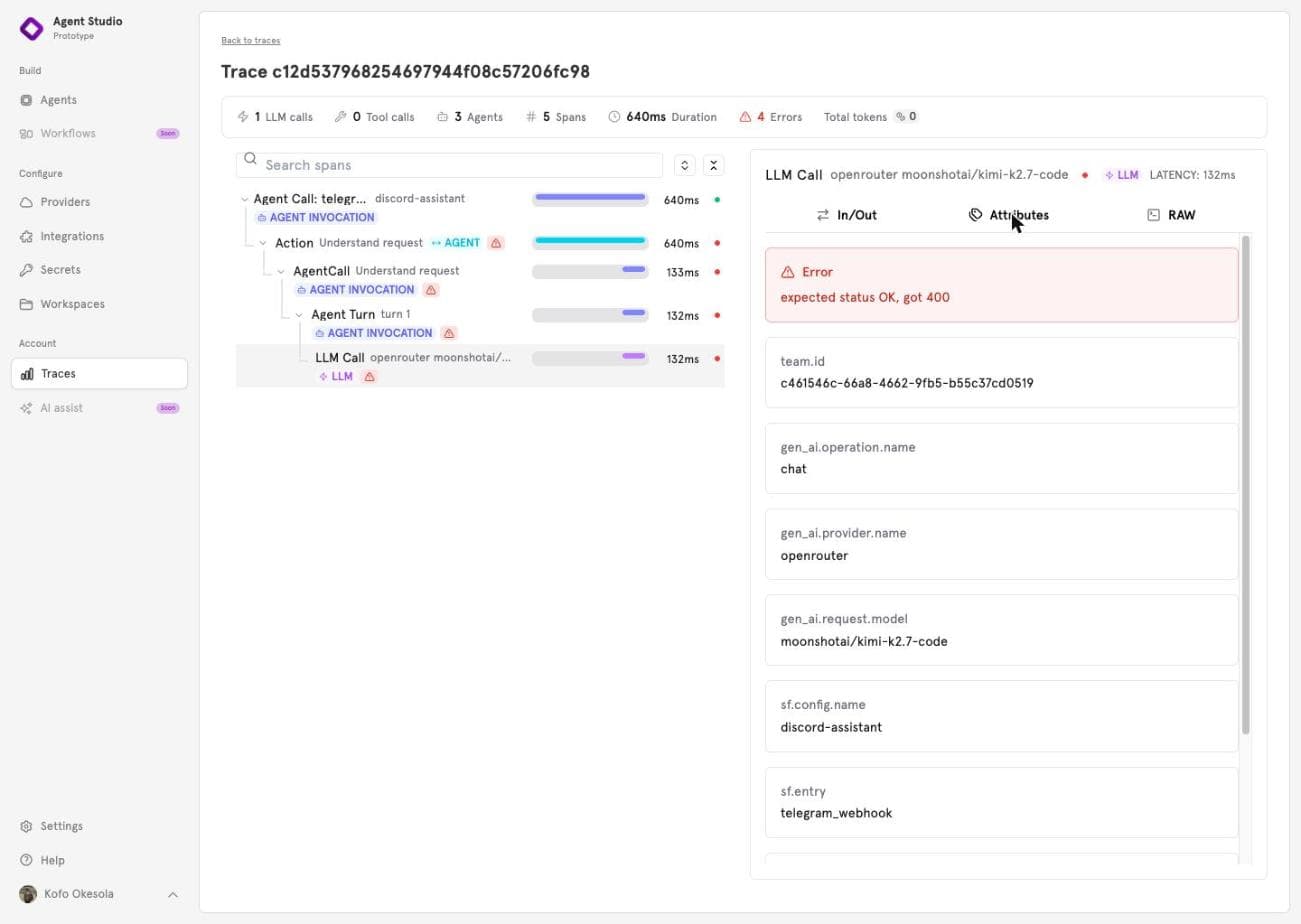Collapse the Agent Turn turn 1 span
The height and width of the screenshot is (924, 1301).
[x=299, y=315]
